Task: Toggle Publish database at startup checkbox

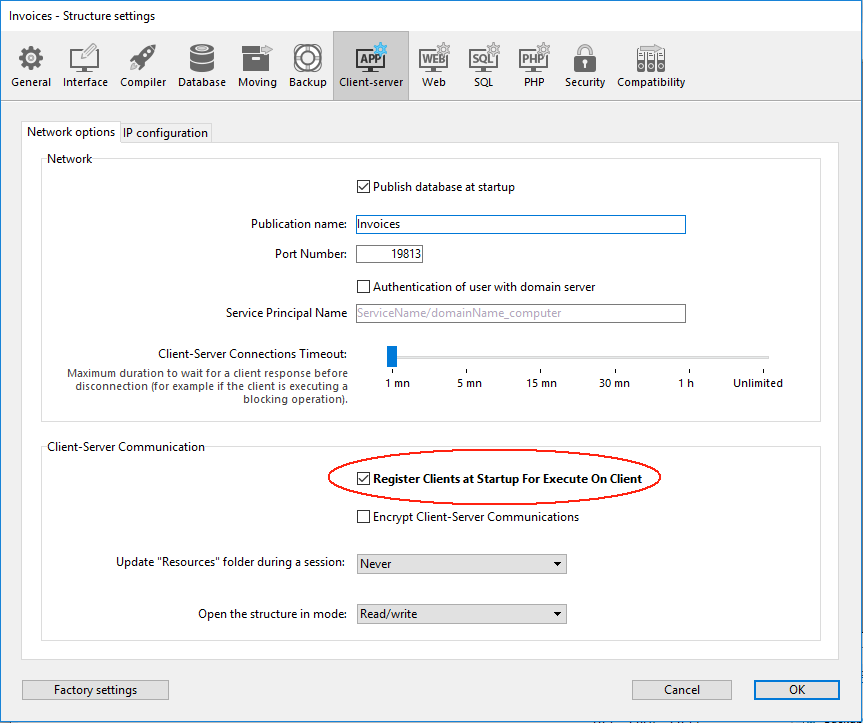Action: [364, 187]
